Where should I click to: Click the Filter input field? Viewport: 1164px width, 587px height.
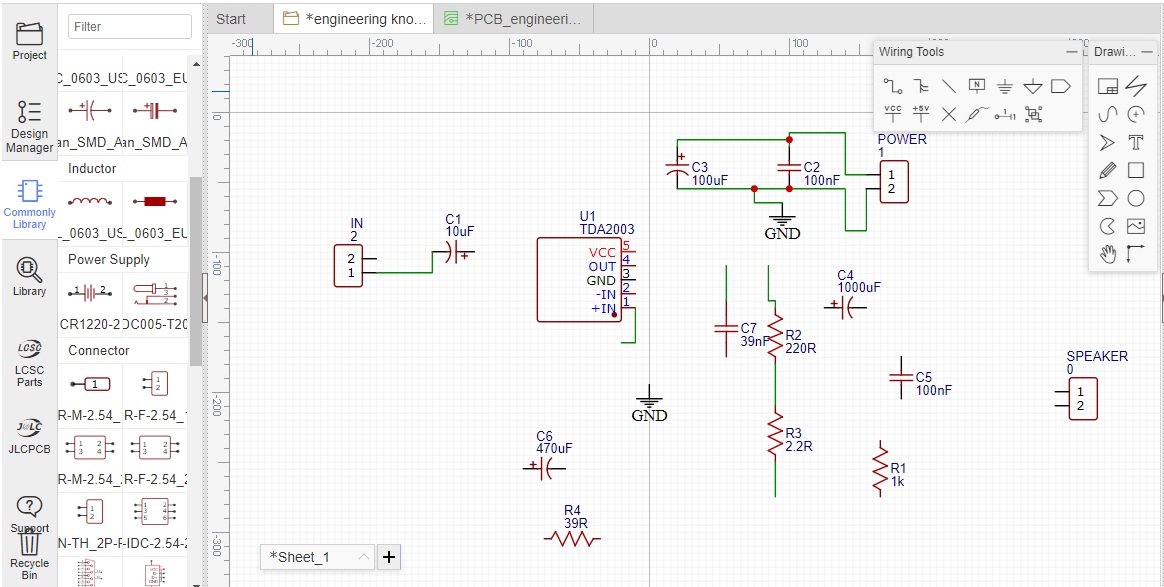click(129, 25)
